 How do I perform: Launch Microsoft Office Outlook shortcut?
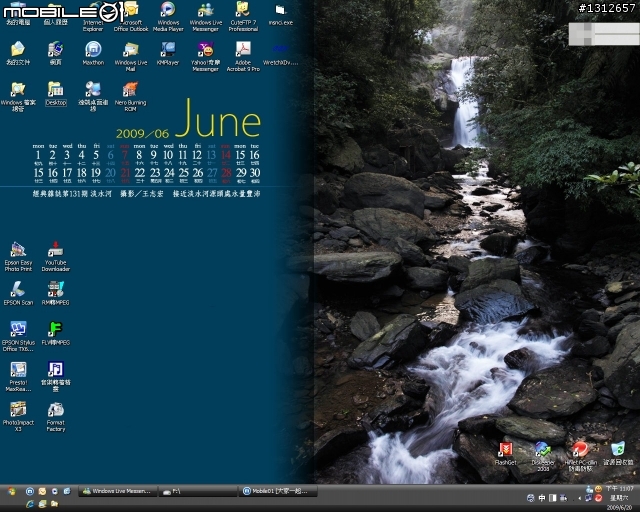pyautogui.click(x=131, y=17)
